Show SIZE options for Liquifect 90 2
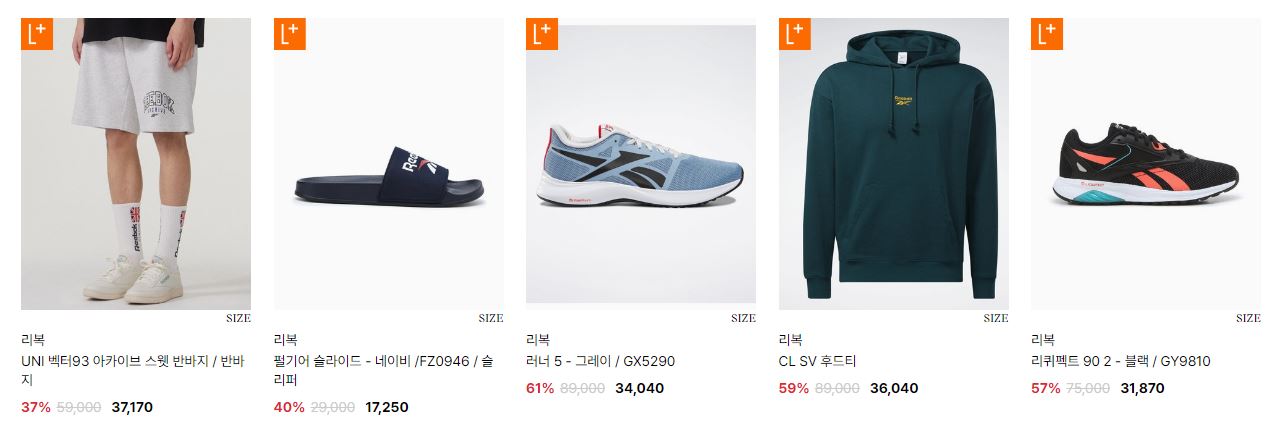The width and height of the screenshot is (1272, 444). pyautogui.click(x=1248, y=318)
